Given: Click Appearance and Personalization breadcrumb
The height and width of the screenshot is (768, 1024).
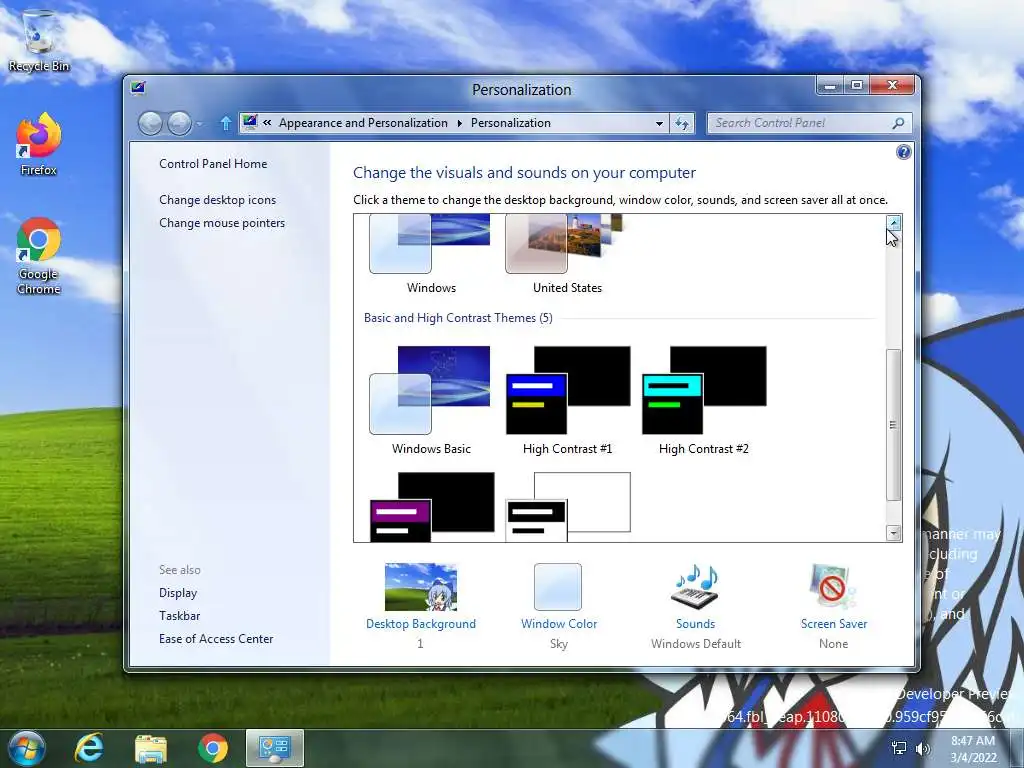Looking at the screenshot, I should pos(363,123).
